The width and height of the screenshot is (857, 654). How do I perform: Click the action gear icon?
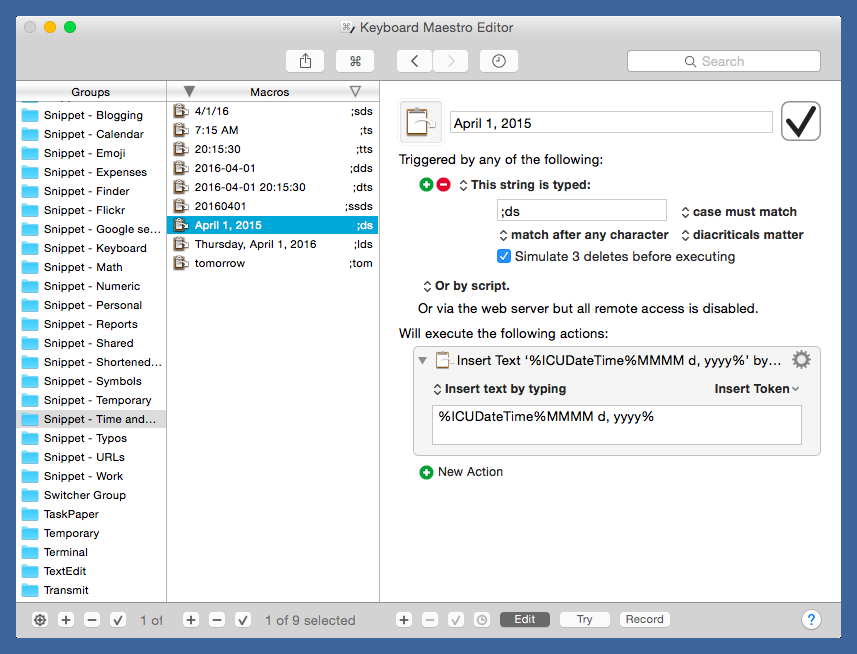[x=801, y=360]
